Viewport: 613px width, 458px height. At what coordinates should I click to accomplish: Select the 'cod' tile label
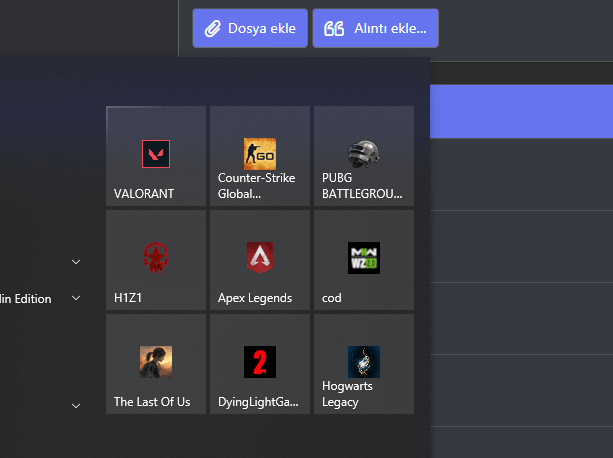pos(332,298)
